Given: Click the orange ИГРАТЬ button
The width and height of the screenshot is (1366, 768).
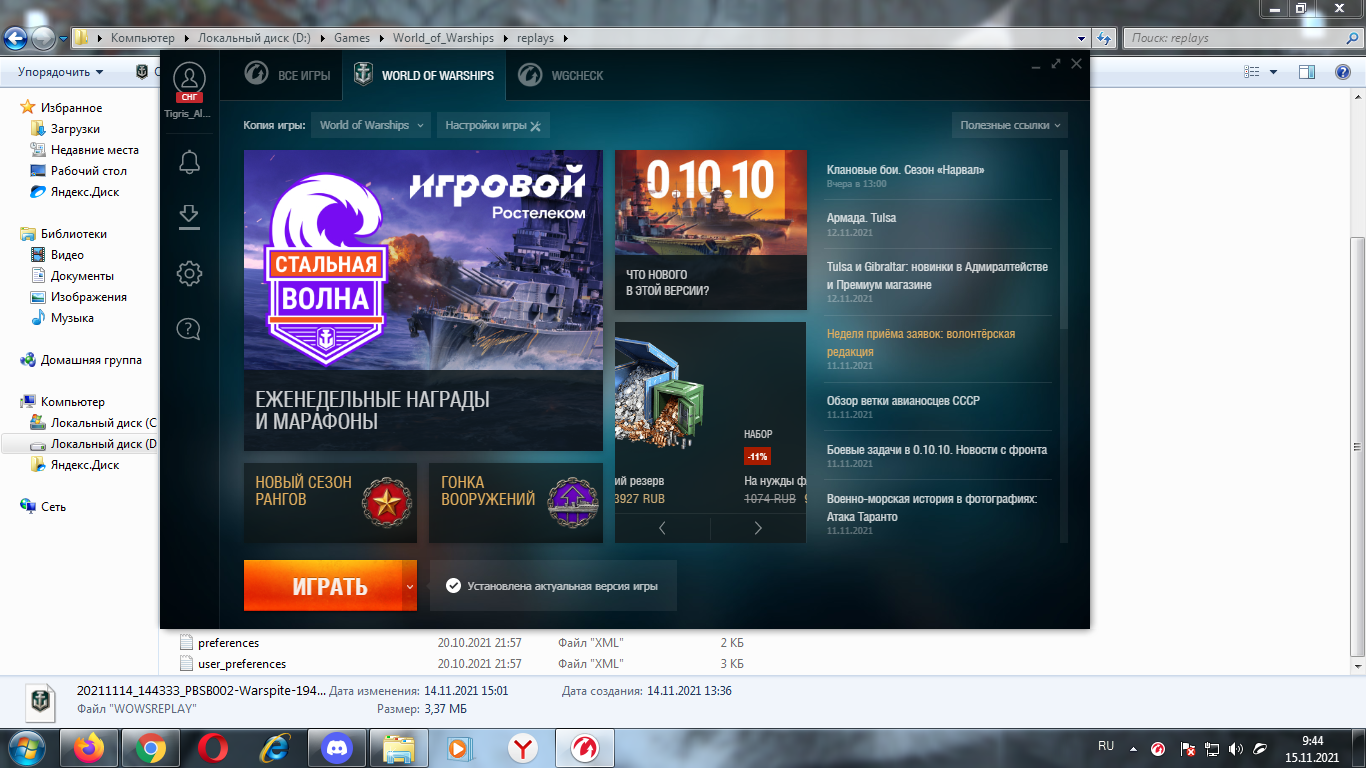Looking at the screenshot, I should pos(324,586).
